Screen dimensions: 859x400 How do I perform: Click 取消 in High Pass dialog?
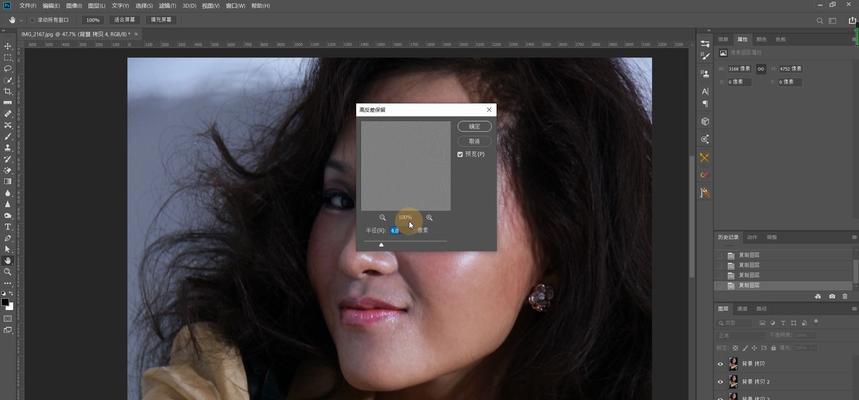click(474, 141)
